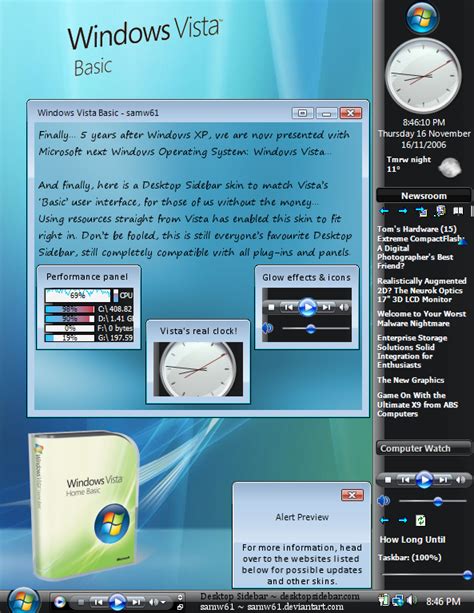Go to next Newsroom item with right arrow
Image resolution: width=474 pixels, height=613 pixels.
coord(402,211)
